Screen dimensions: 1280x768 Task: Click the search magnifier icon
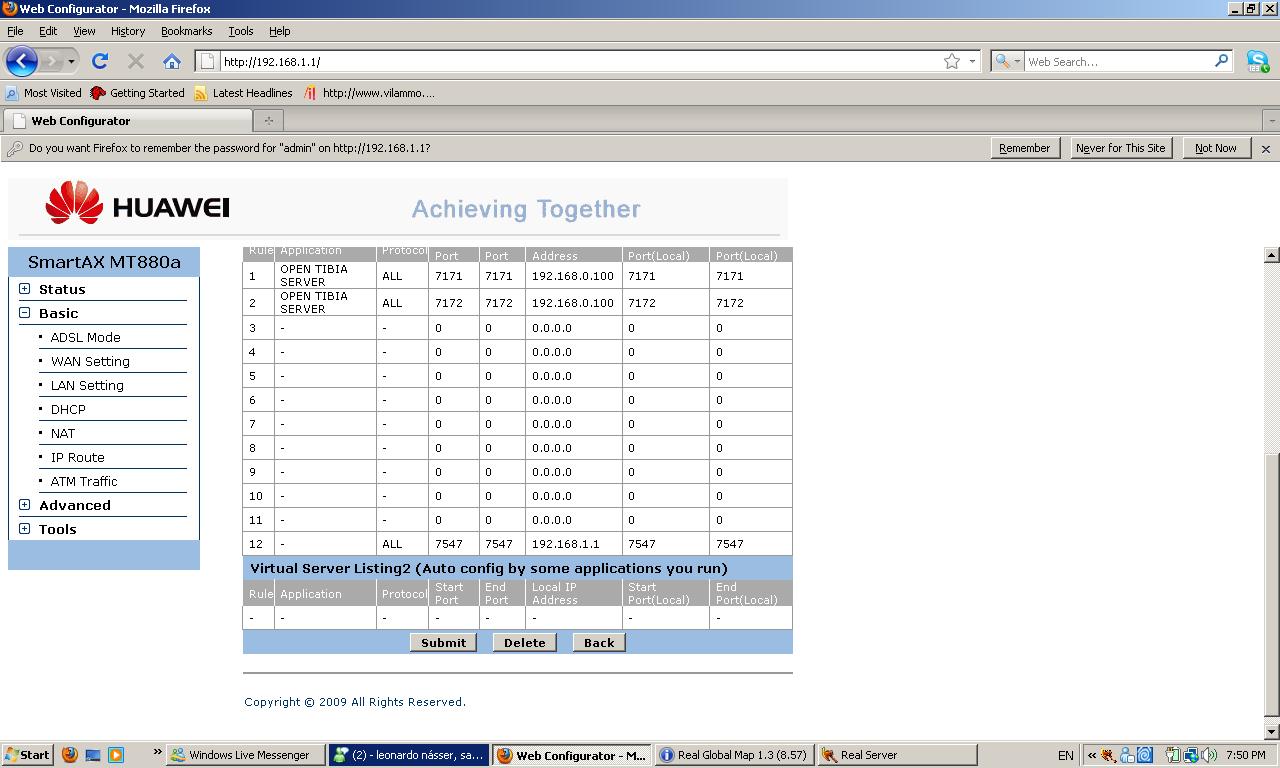pyautogui.click(x=1221, y=61)
